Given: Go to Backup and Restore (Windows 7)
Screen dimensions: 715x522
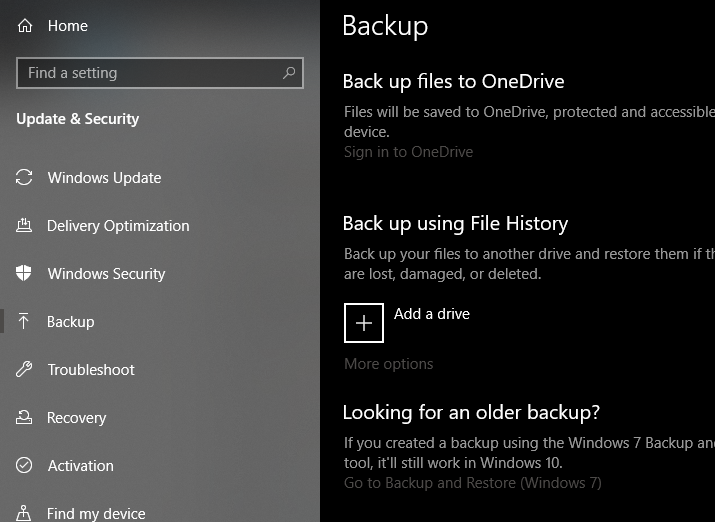Looking at the screenshot, I should tap(472, 483).
